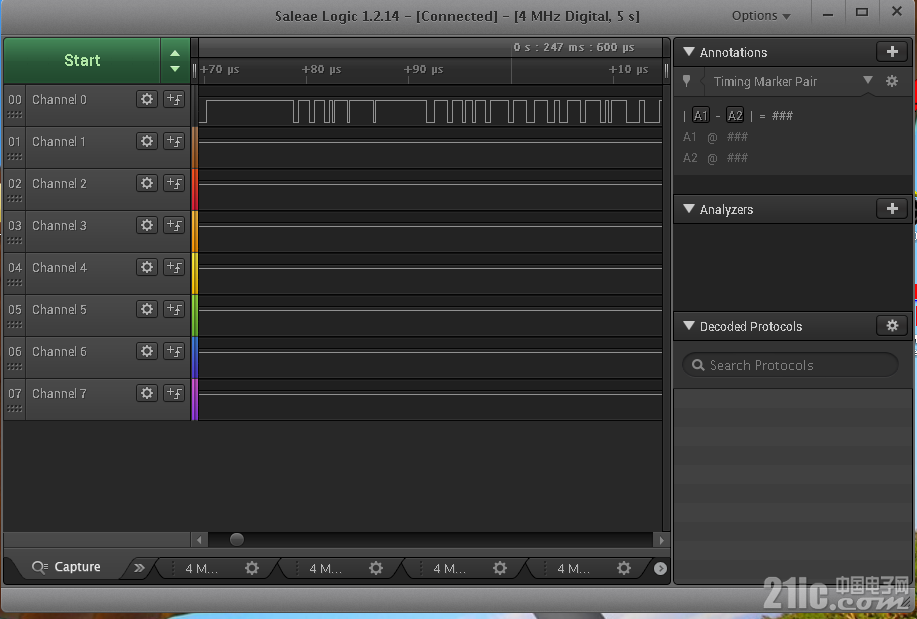Viewport: 917px width, 619px height.
Task: Click the annotation marker pin icon
Action: pos(687,81)
